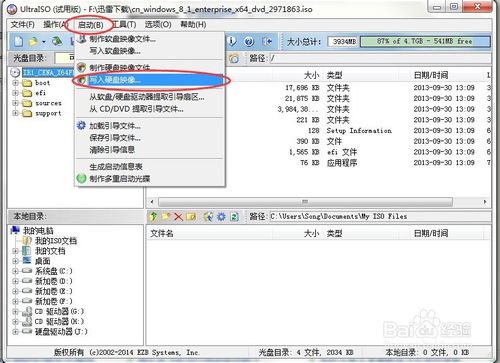
Task: Click the green save toolbar icon
Action: [x=57, y=41]
